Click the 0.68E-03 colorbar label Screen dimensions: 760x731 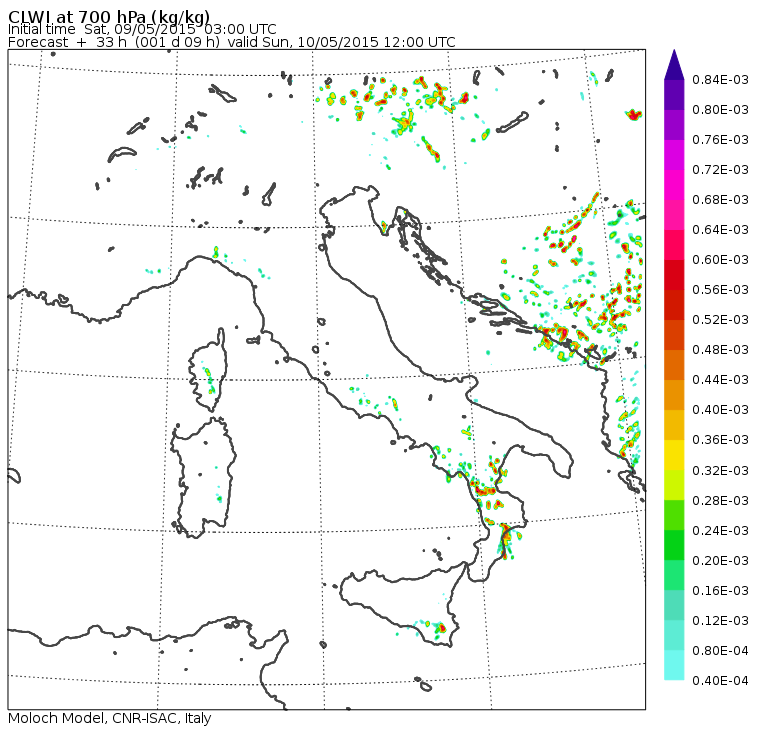pos(720,200)
